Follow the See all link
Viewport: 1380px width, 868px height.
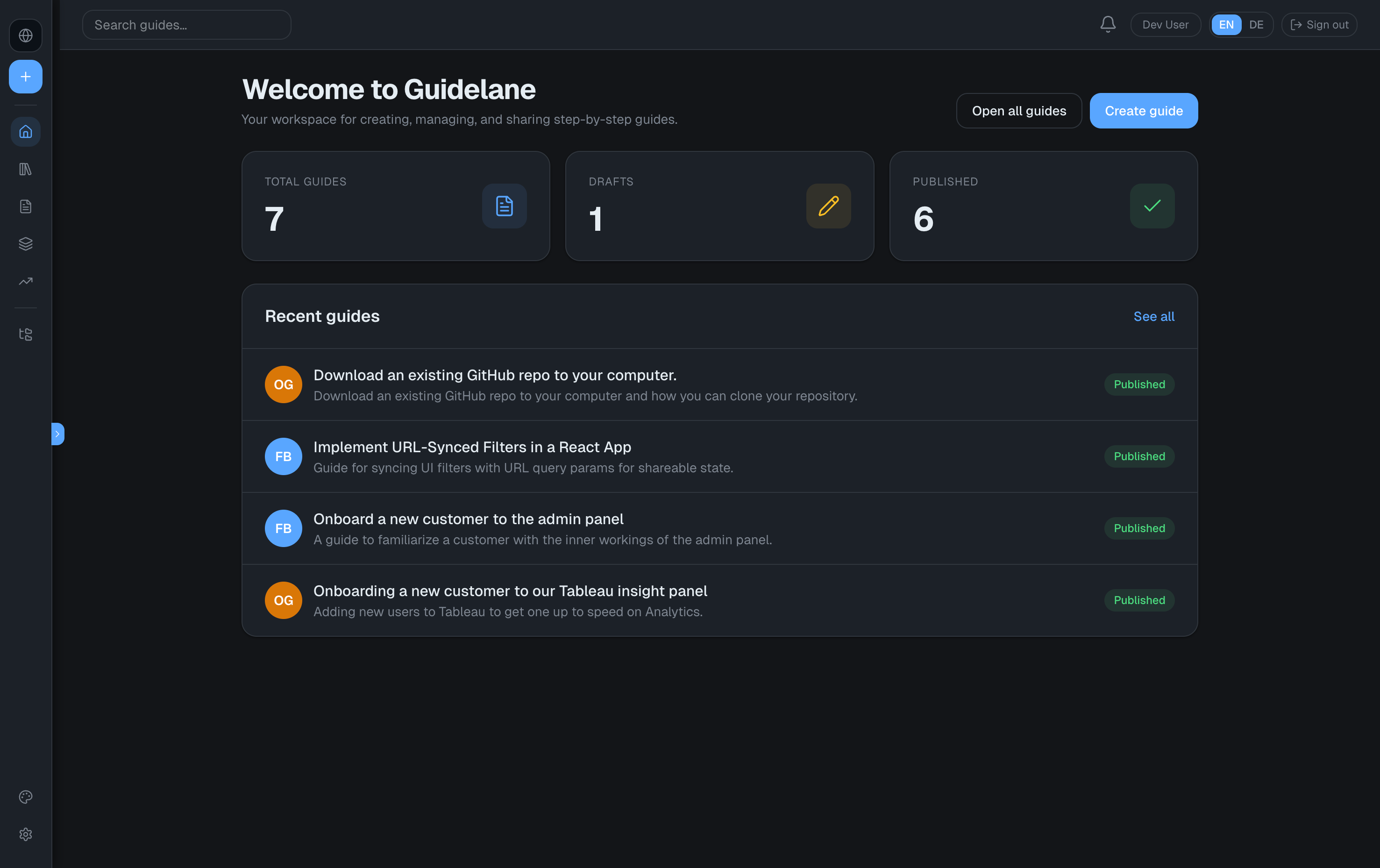point(1153,316)
